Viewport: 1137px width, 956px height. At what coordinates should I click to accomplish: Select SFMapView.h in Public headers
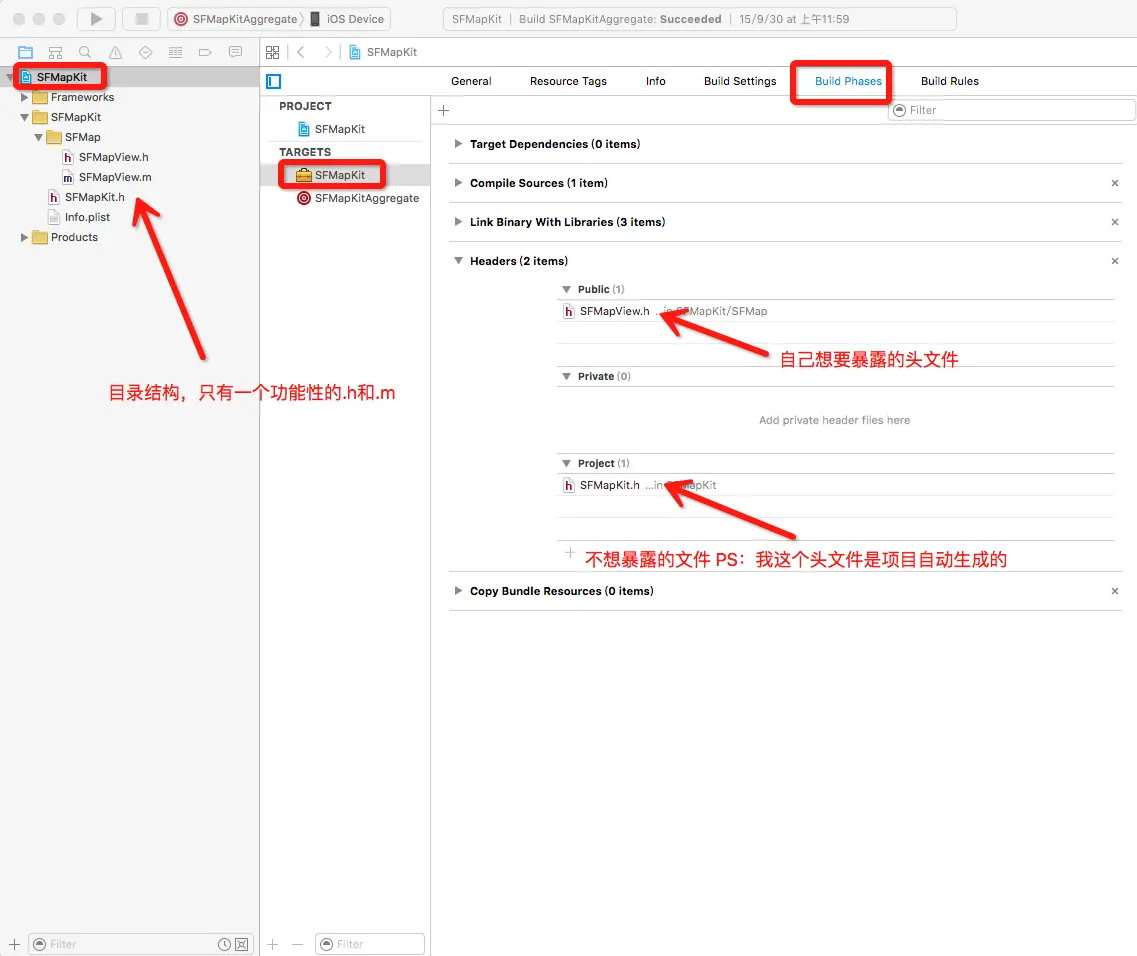click(x=835, y=311)
